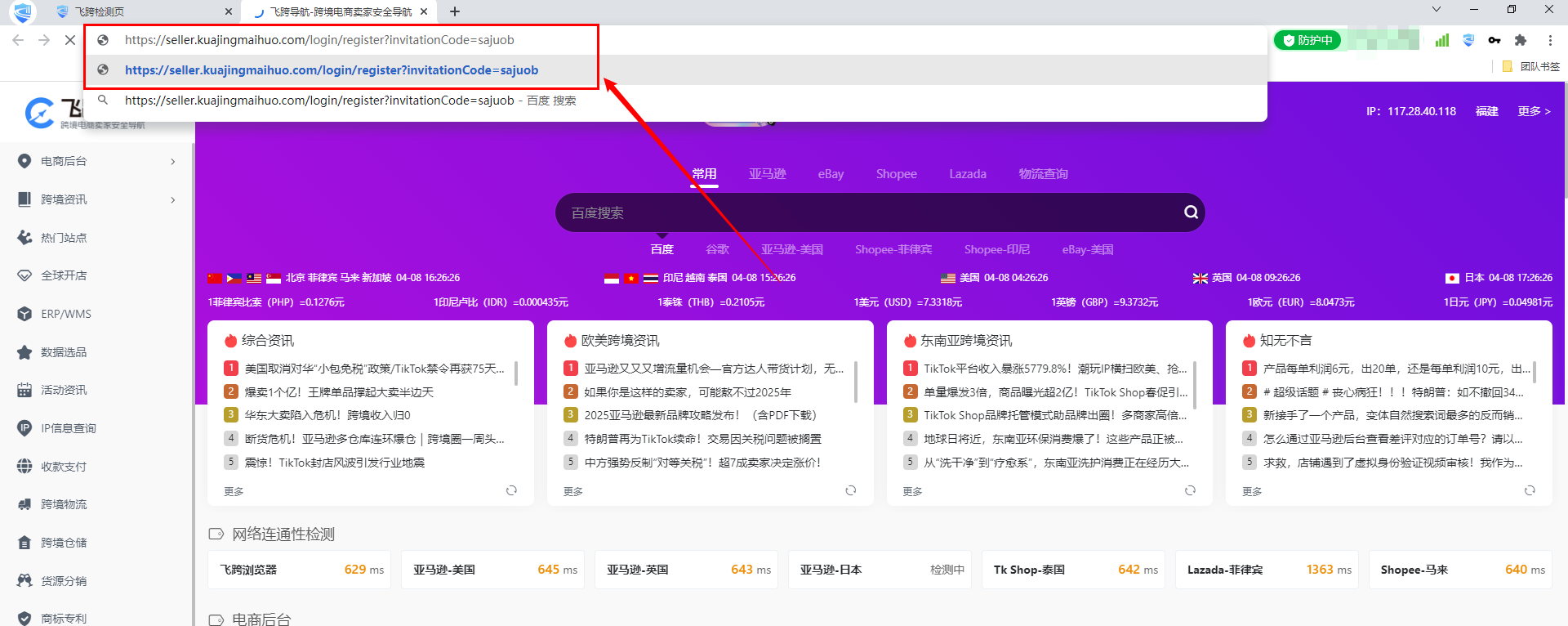This screenshot has height=626, width=1568.
Task: Refresh the 知无不言 card
Action: pyautogui.click(x=1530, y=490)
